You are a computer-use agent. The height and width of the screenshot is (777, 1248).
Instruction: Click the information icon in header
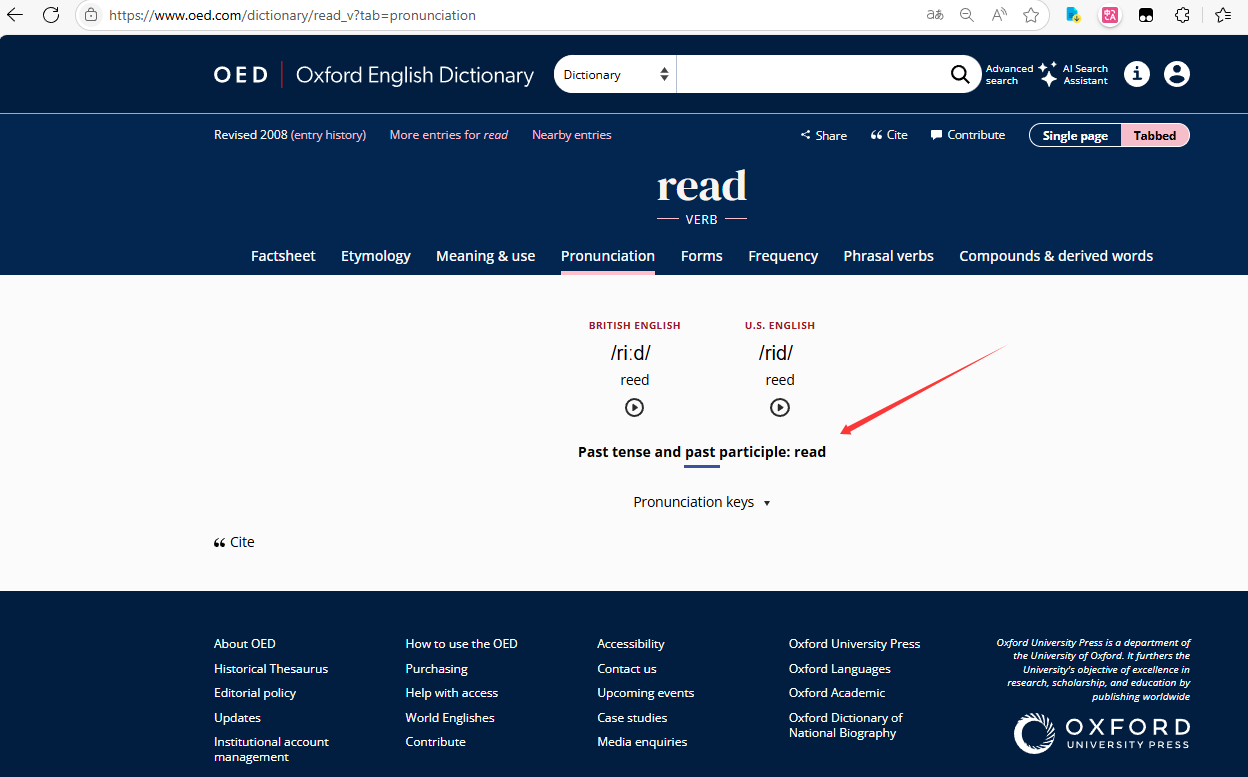1137,74
